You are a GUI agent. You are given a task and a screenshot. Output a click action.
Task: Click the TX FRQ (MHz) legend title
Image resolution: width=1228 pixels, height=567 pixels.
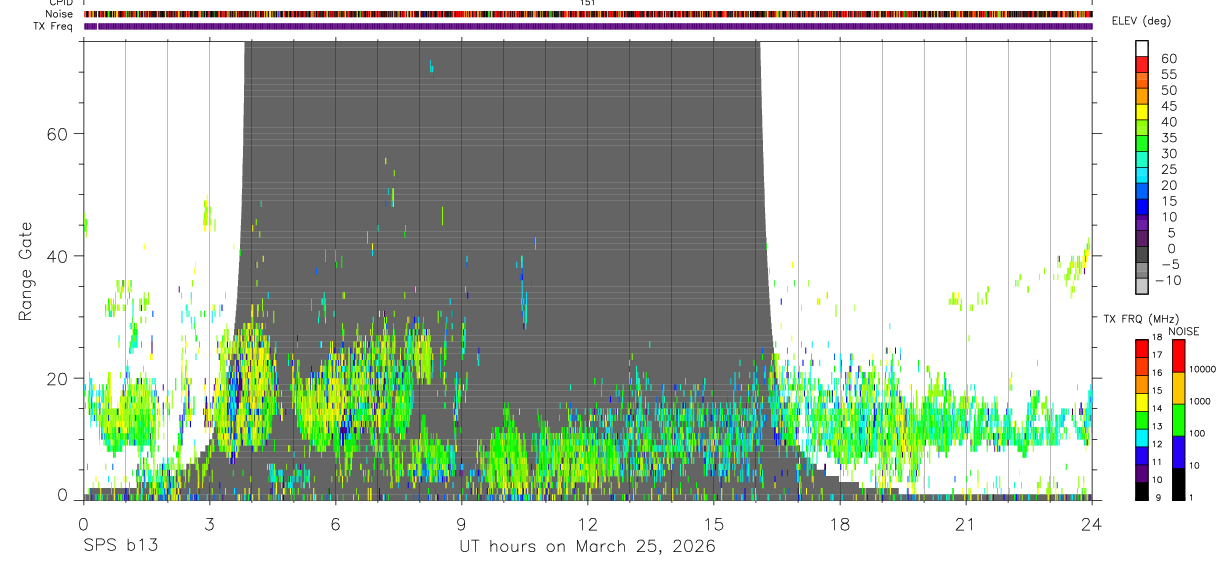1137,319
